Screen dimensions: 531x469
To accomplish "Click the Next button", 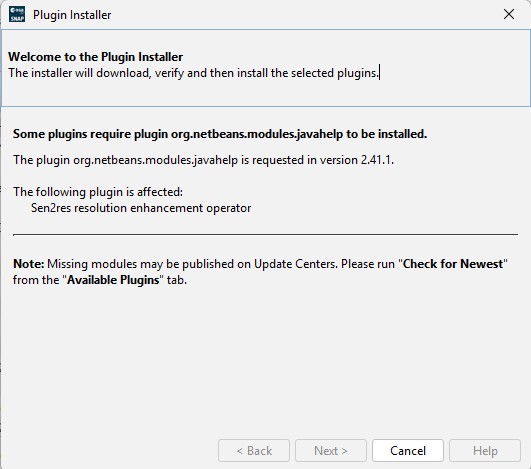I will pos(331,450).
